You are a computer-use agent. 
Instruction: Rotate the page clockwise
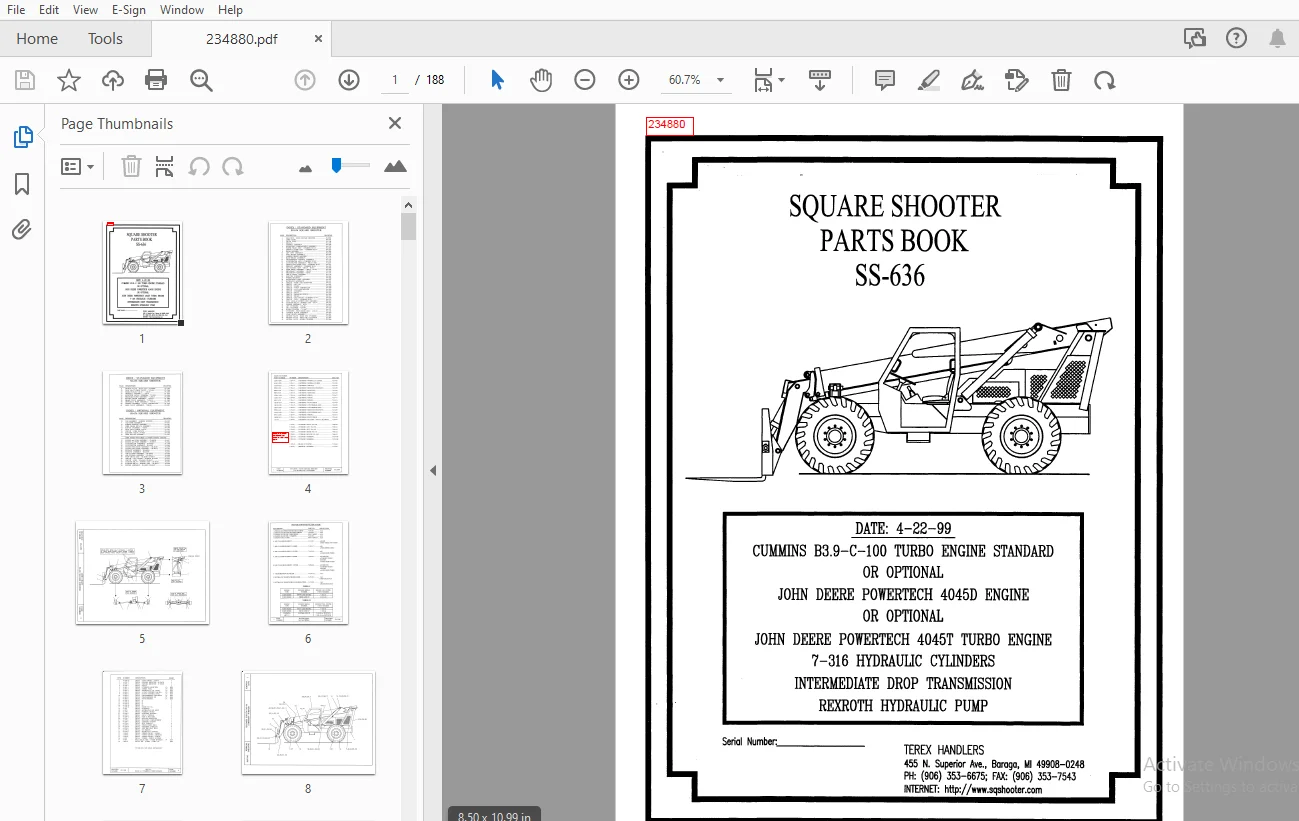pos(1105,80)
